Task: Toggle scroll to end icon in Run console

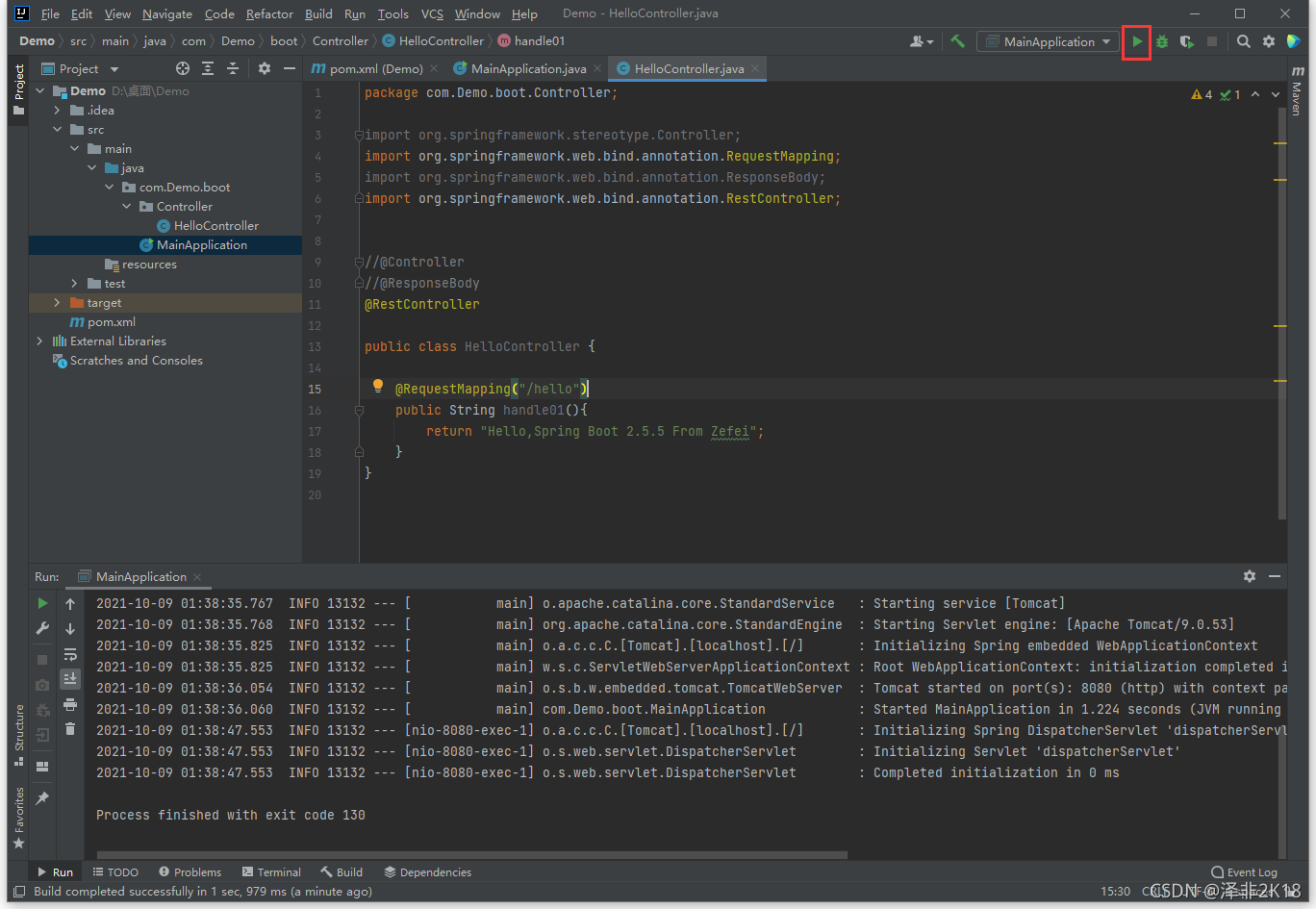Action: pos(70,678)
